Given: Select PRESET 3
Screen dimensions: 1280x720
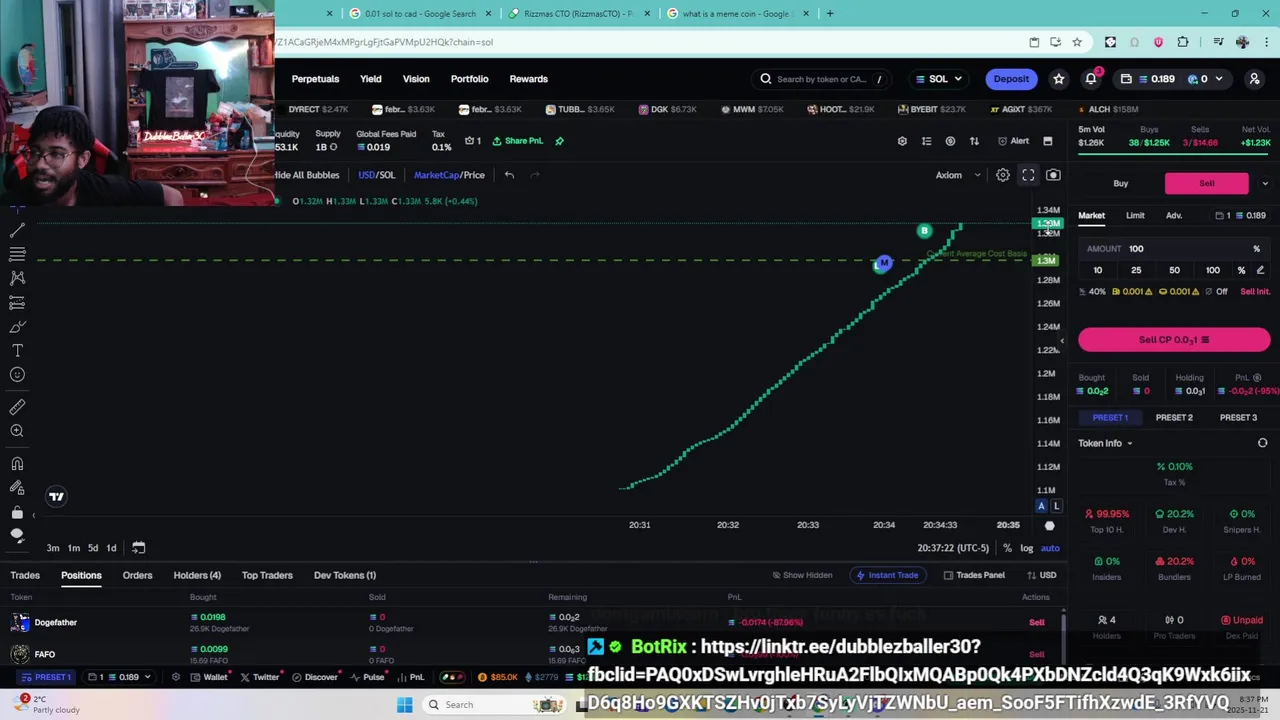Looking at the screenshot, I should 1238,418.
